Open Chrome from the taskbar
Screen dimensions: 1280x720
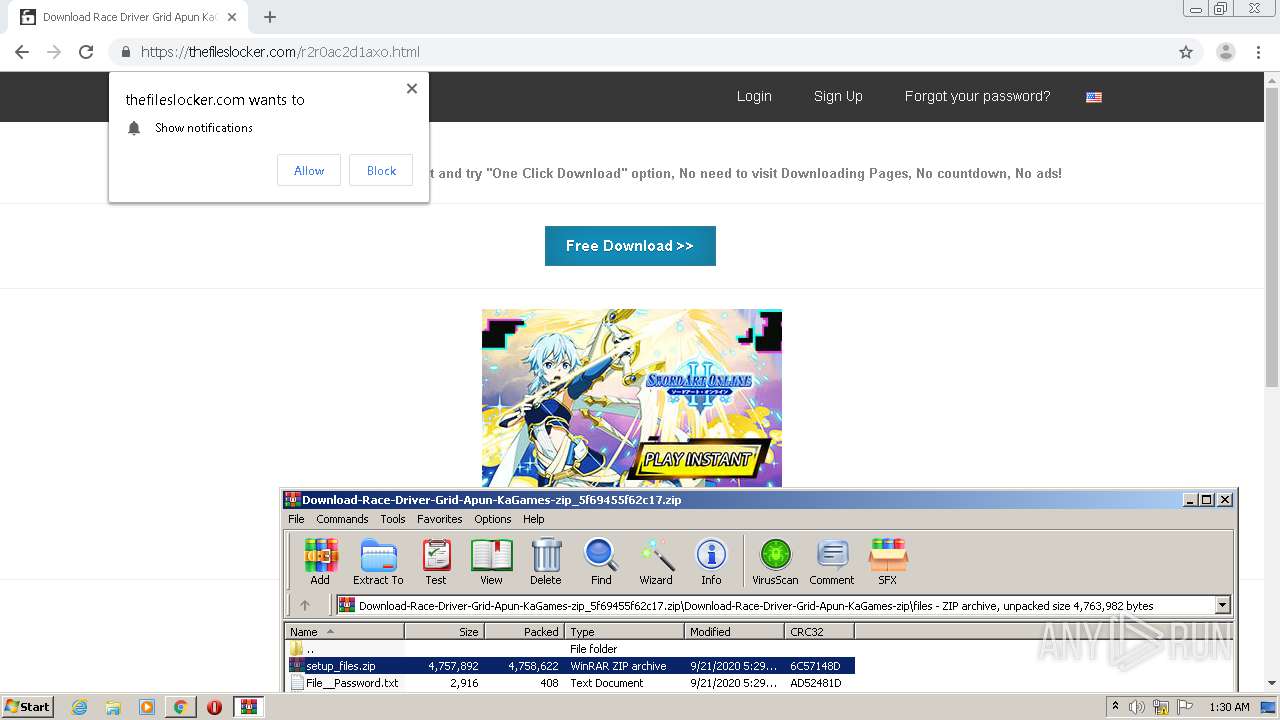point(181,707)
